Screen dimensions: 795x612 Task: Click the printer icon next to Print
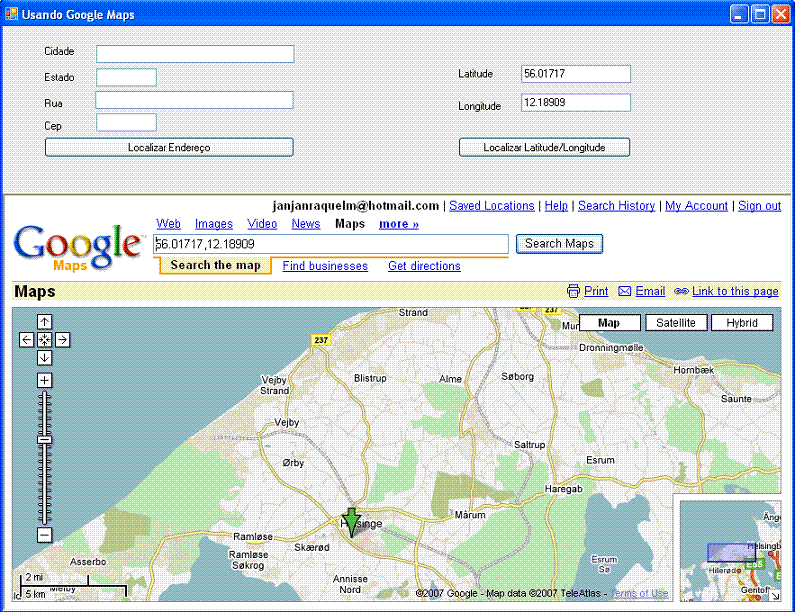click(573, 291)
